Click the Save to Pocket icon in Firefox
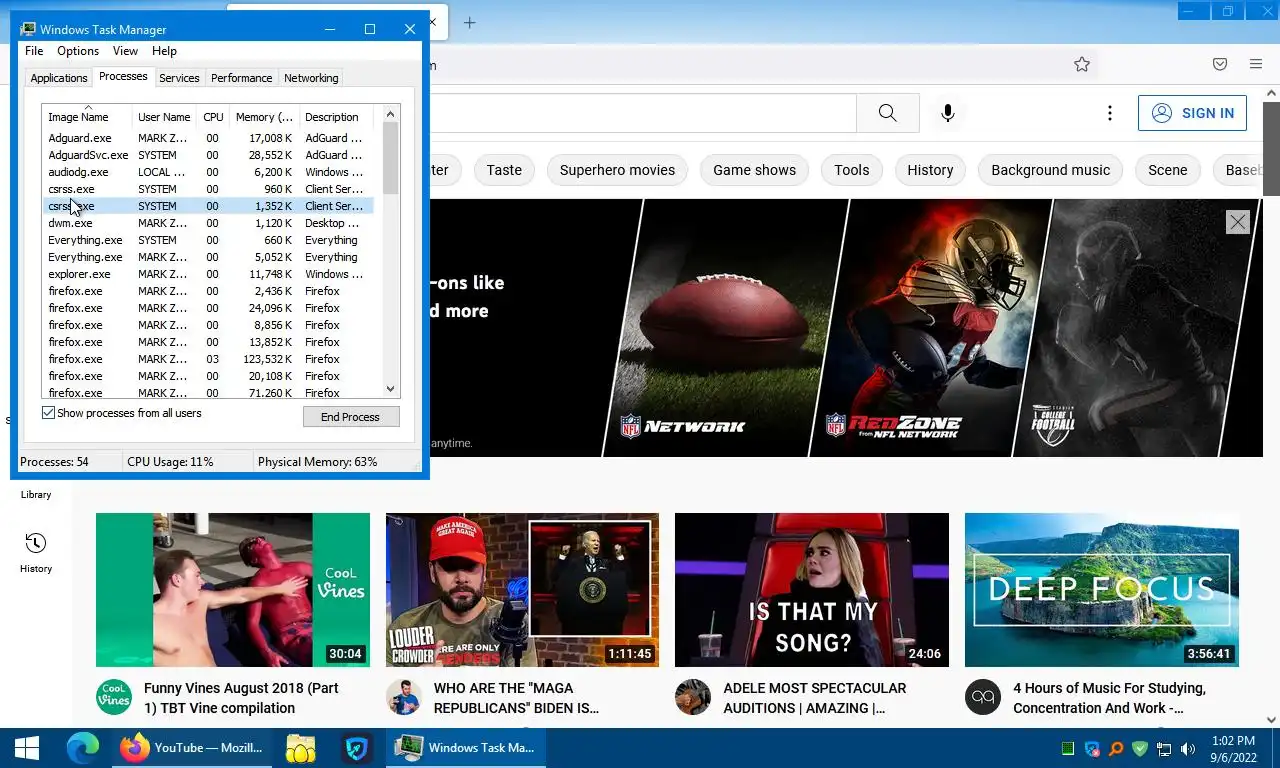The image size is (1280, 768). click(1220, 64)
